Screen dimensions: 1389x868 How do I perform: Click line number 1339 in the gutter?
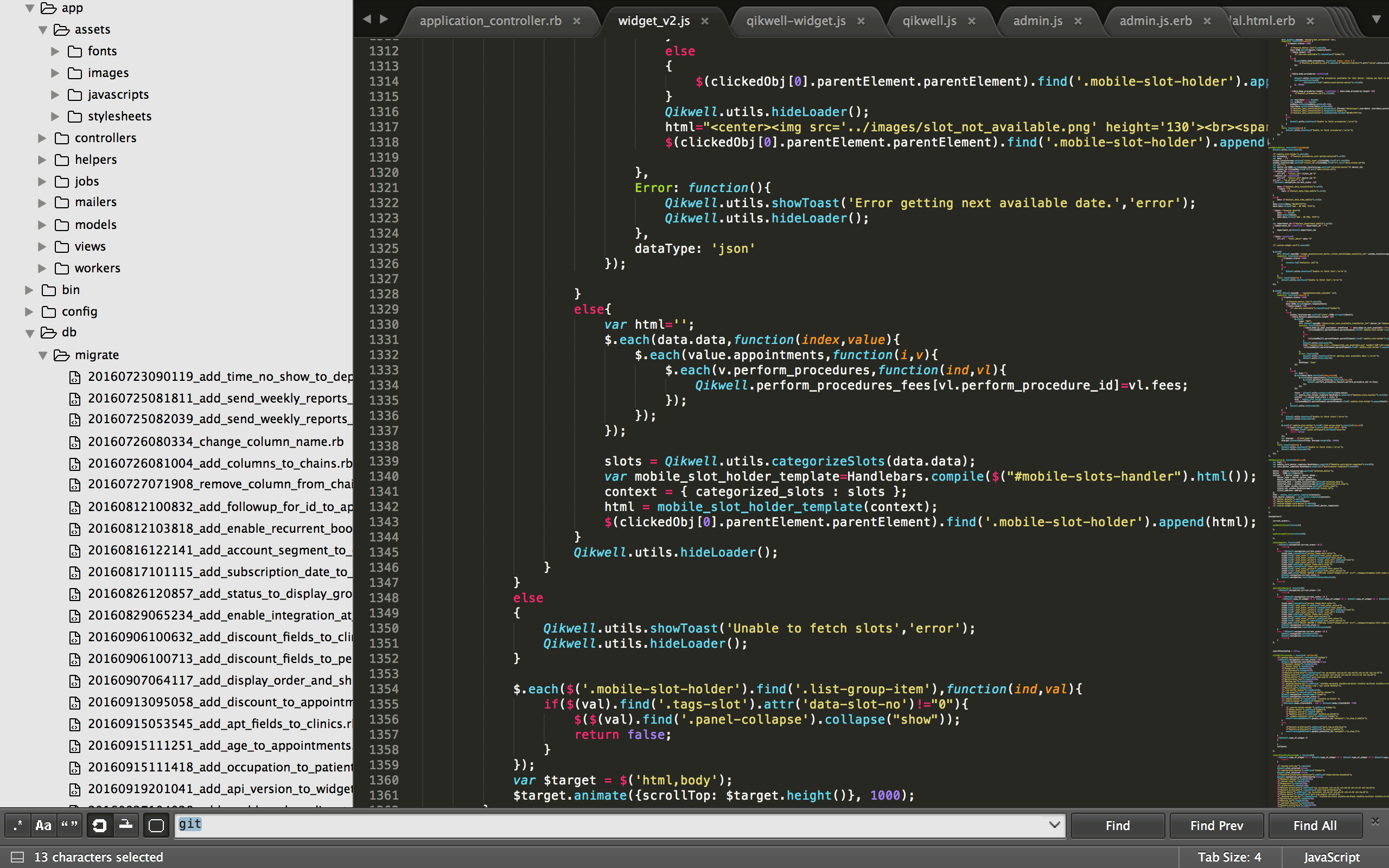tap(384, 462)
